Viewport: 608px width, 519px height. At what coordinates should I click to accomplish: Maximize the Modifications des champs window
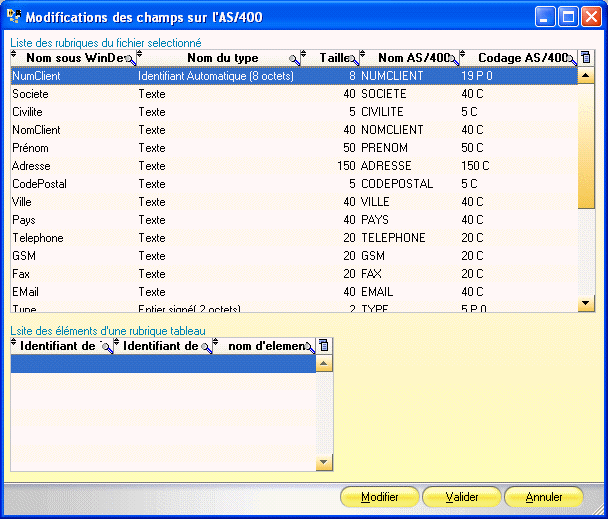point(568,17)
